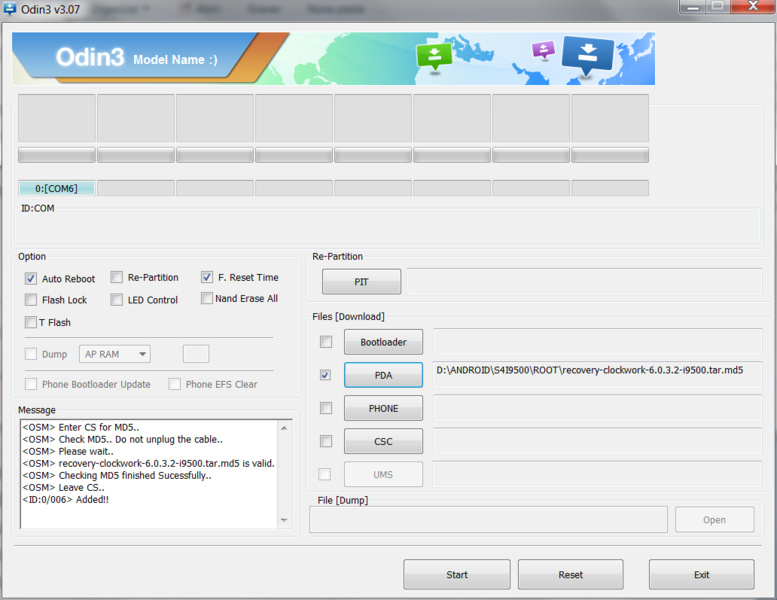This screenshot has height=600, width=777.
Task: Tick the checkbox beside the UMS button
Action: pos(325,474)
